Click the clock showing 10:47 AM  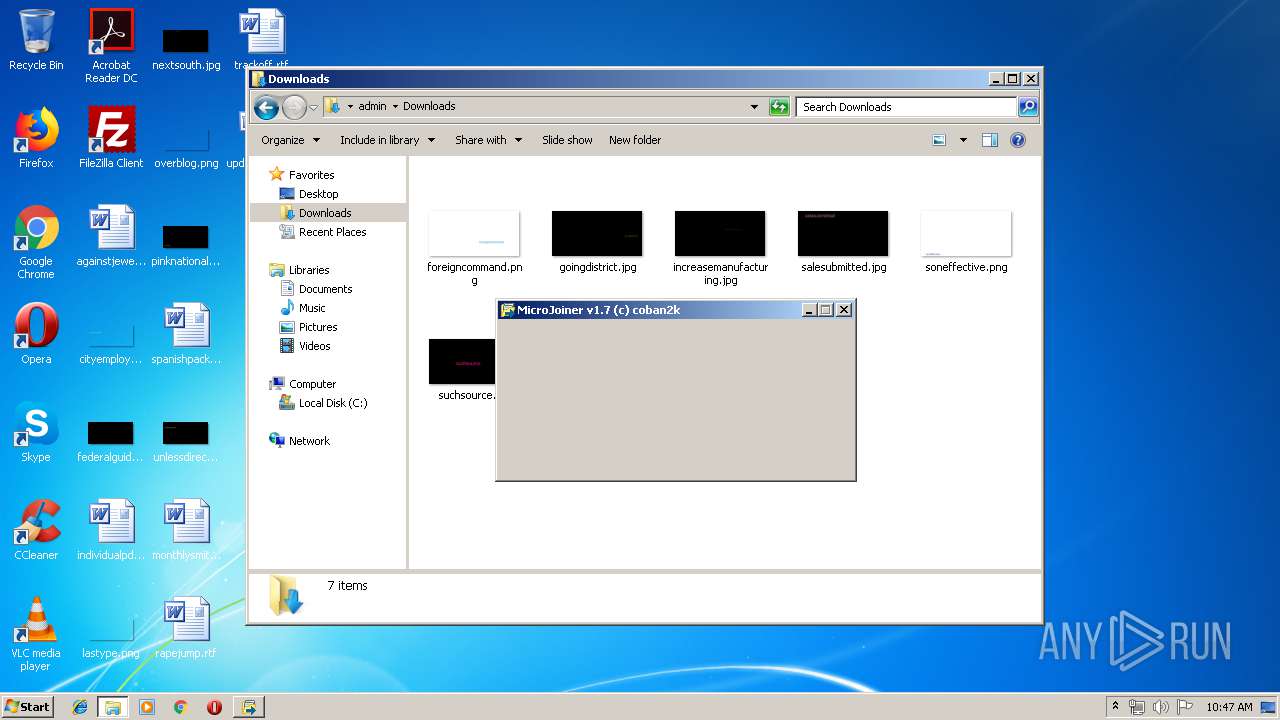1229,707
